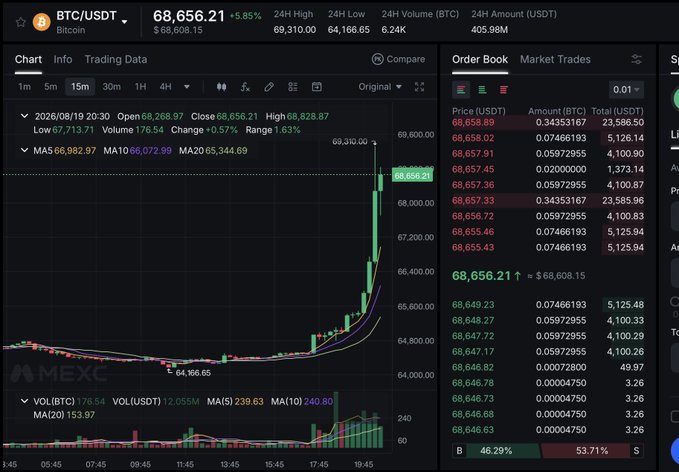Screen dimensions: 679x472
Task: Click the 64,166.65 chart low marker
Action: 193,373
